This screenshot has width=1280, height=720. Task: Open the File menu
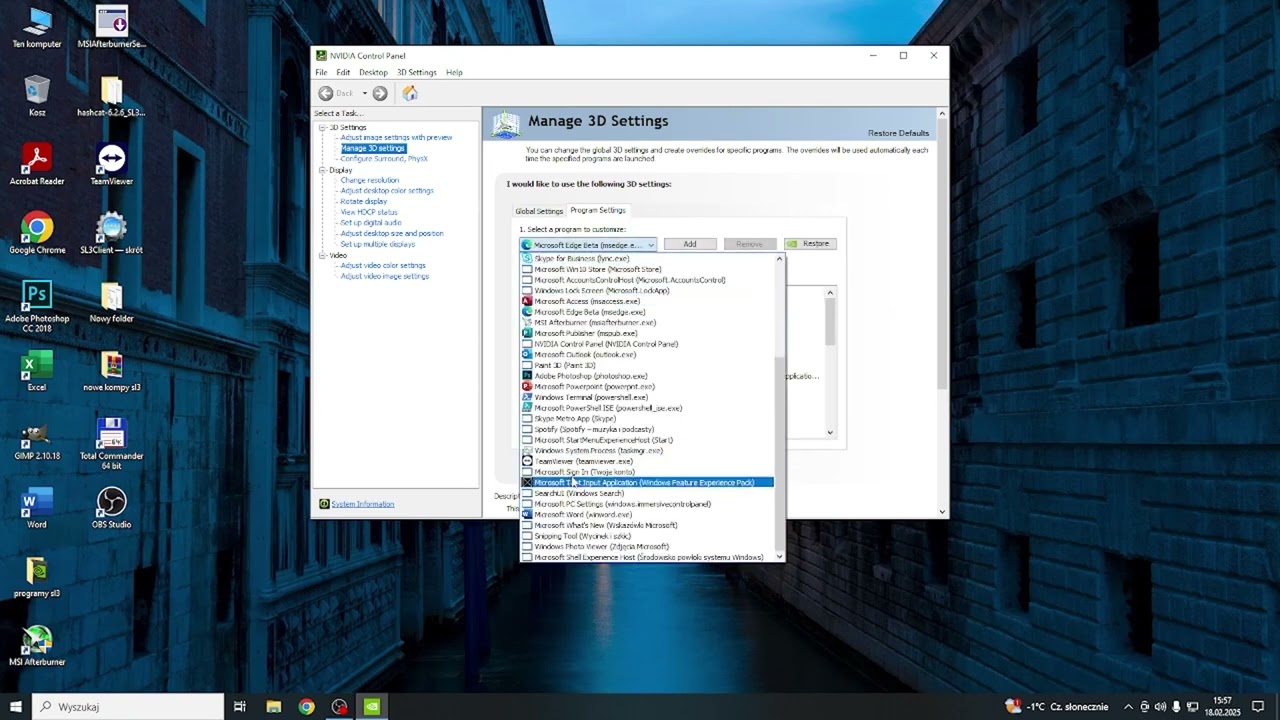click(321, 72)
